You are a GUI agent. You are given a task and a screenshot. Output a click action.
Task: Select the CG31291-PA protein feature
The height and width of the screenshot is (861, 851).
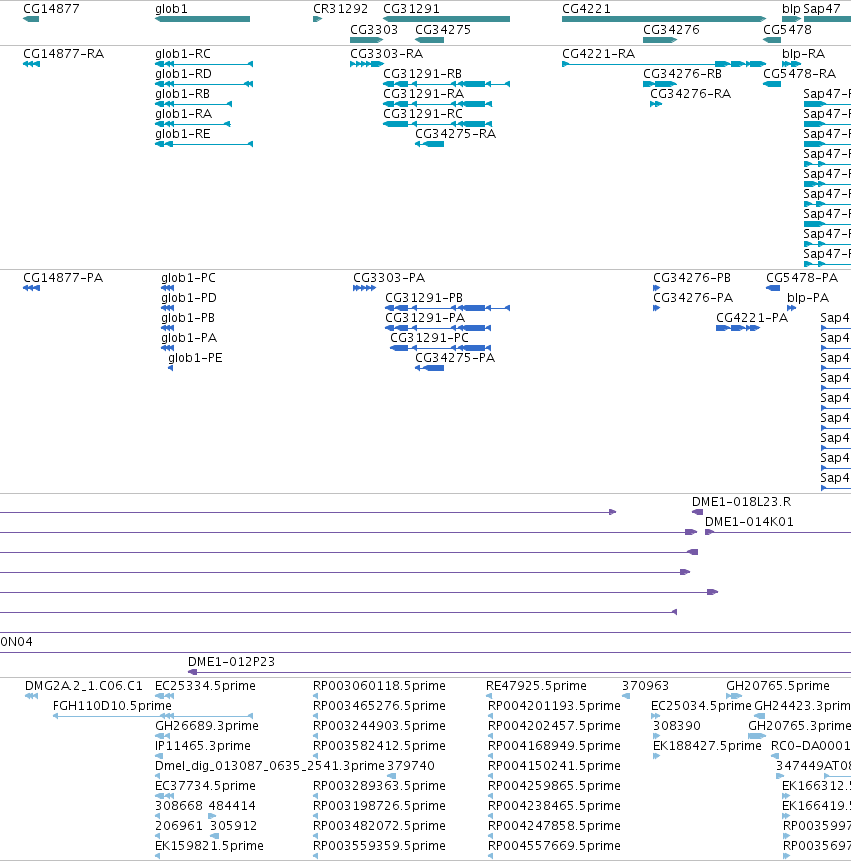(438, 328)
